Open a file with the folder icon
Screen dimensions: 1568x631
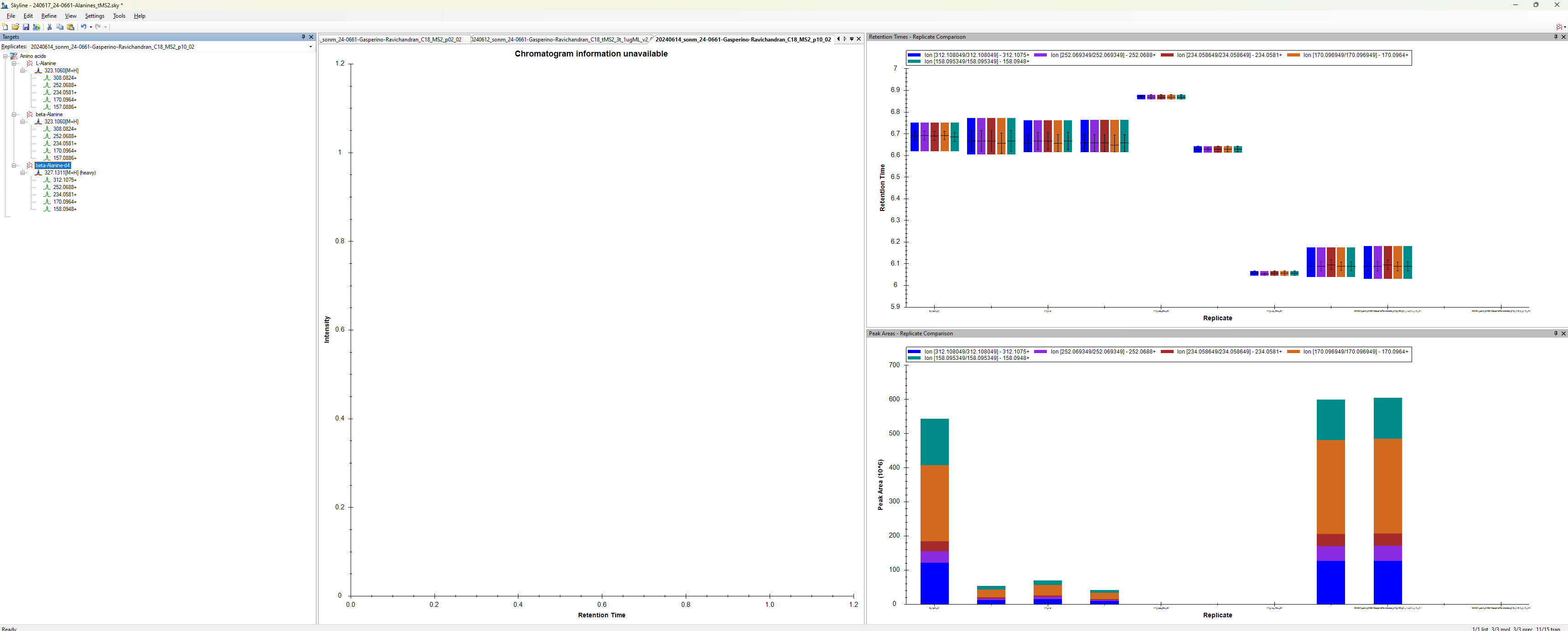click(x=15, y=27)
